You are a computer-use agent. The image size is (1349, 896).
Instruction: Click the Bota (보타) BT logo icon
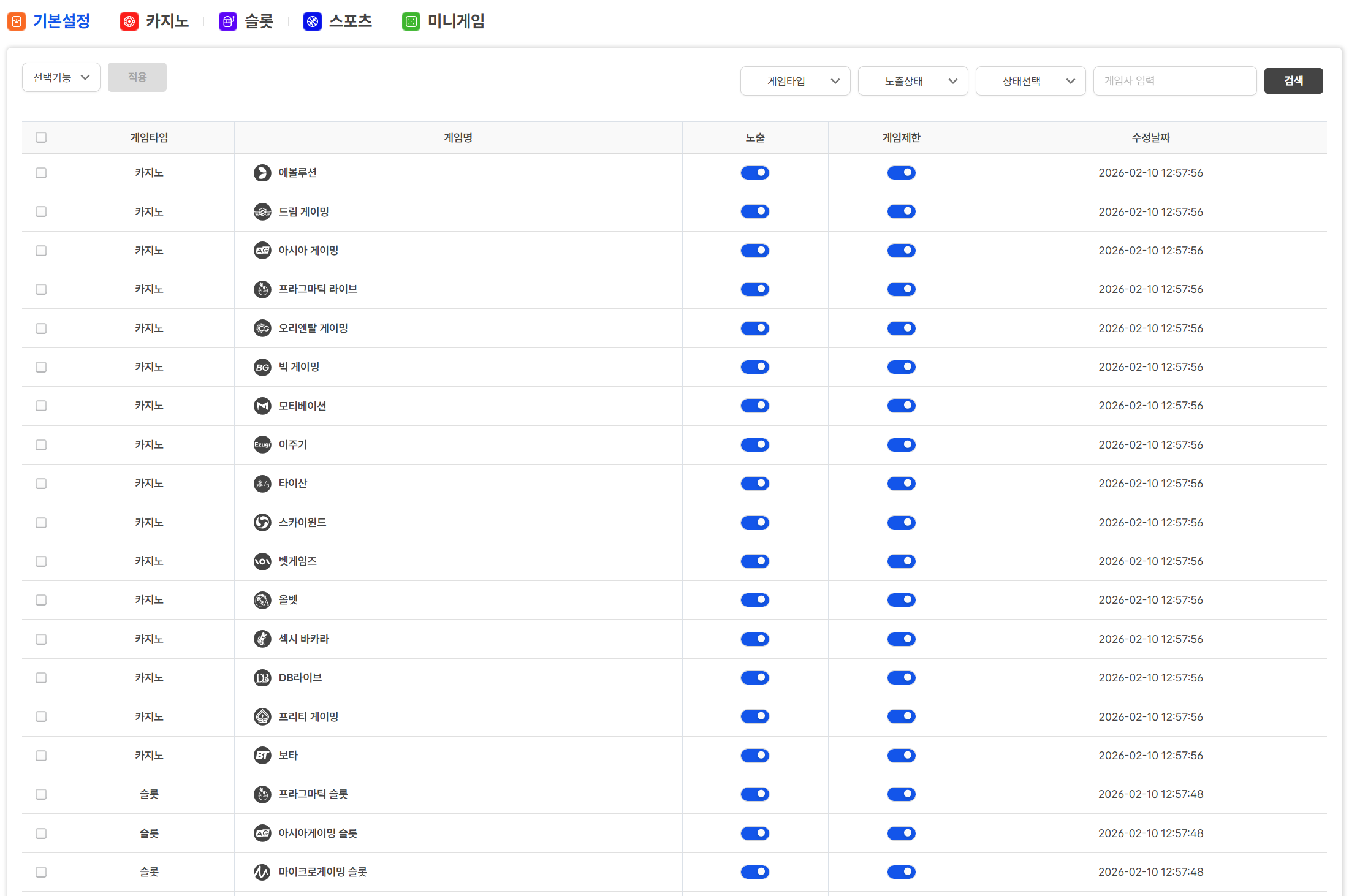point(262,756)
